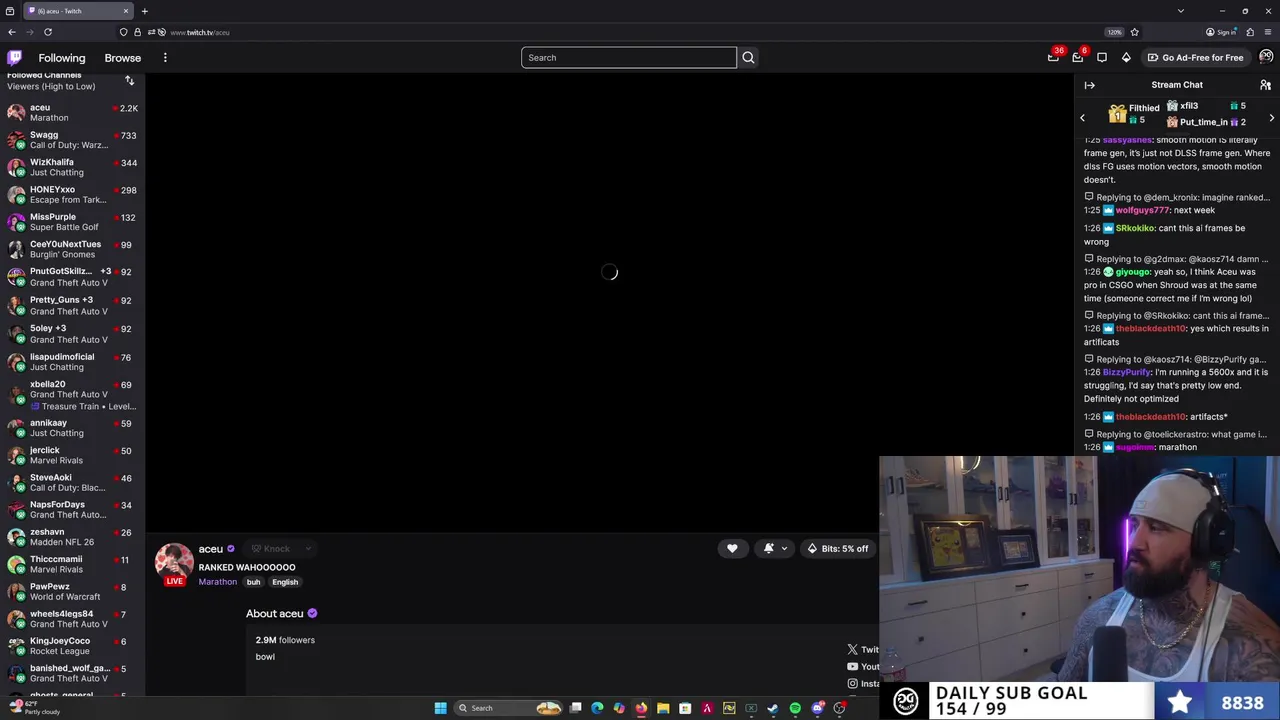
Task: Open WizKhalifa channel in sidebar
Action: tap(72, 167)
